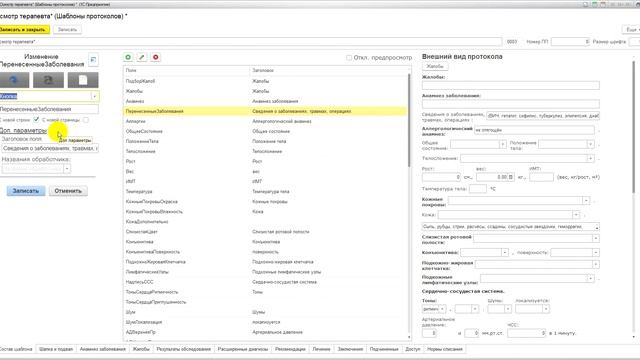Image resolution: width=640 pixels, height=360 pixels.
Task: Click 'Отменить' button
Action: [68, 191]
